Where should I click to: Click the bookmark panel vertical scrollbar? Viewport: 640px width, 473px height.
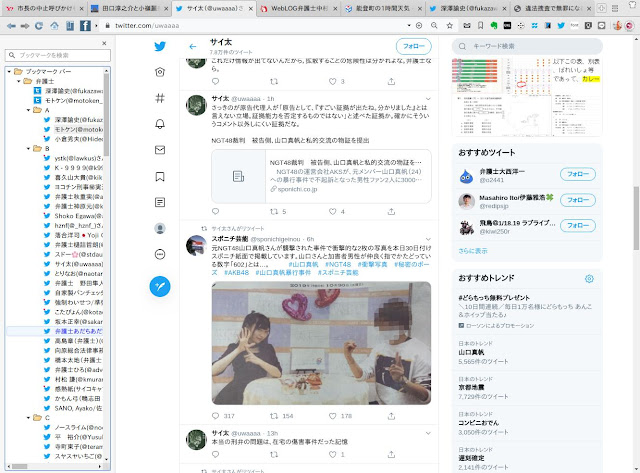[107, 114]
